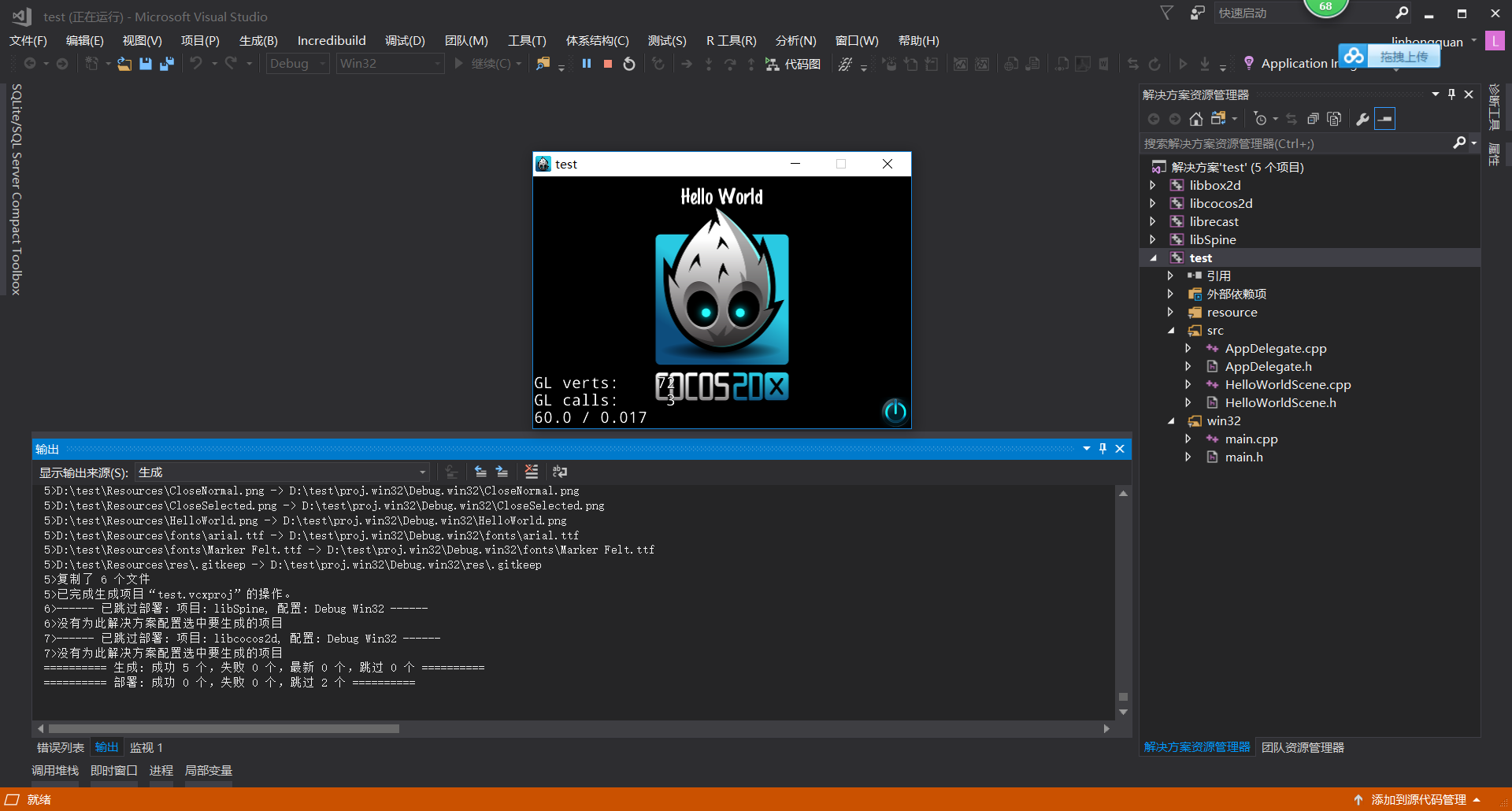Click the Open File folder icon
The image size is (1512, 811).
coord(124,64)
